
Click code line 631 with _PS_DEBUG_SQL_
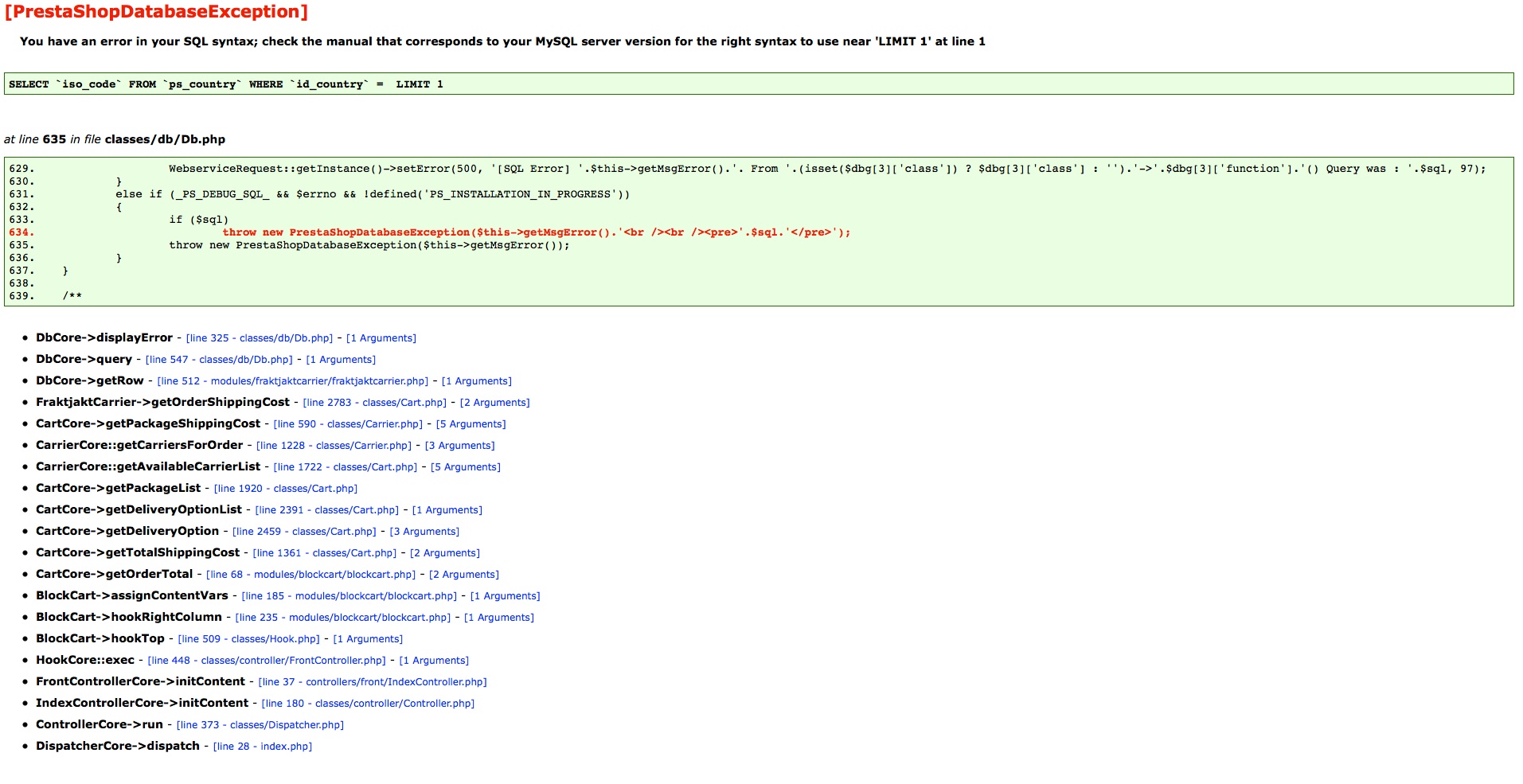pos(373,194)
